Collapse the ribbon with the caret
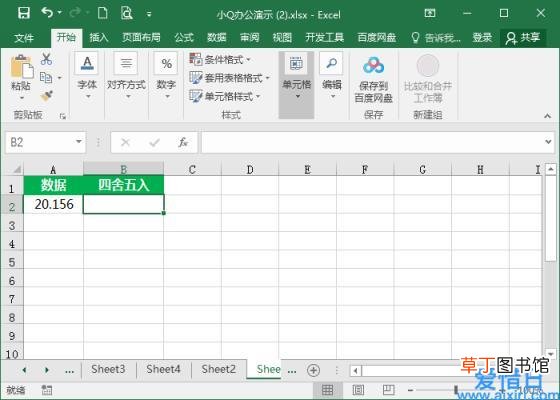 pos(547,116)
